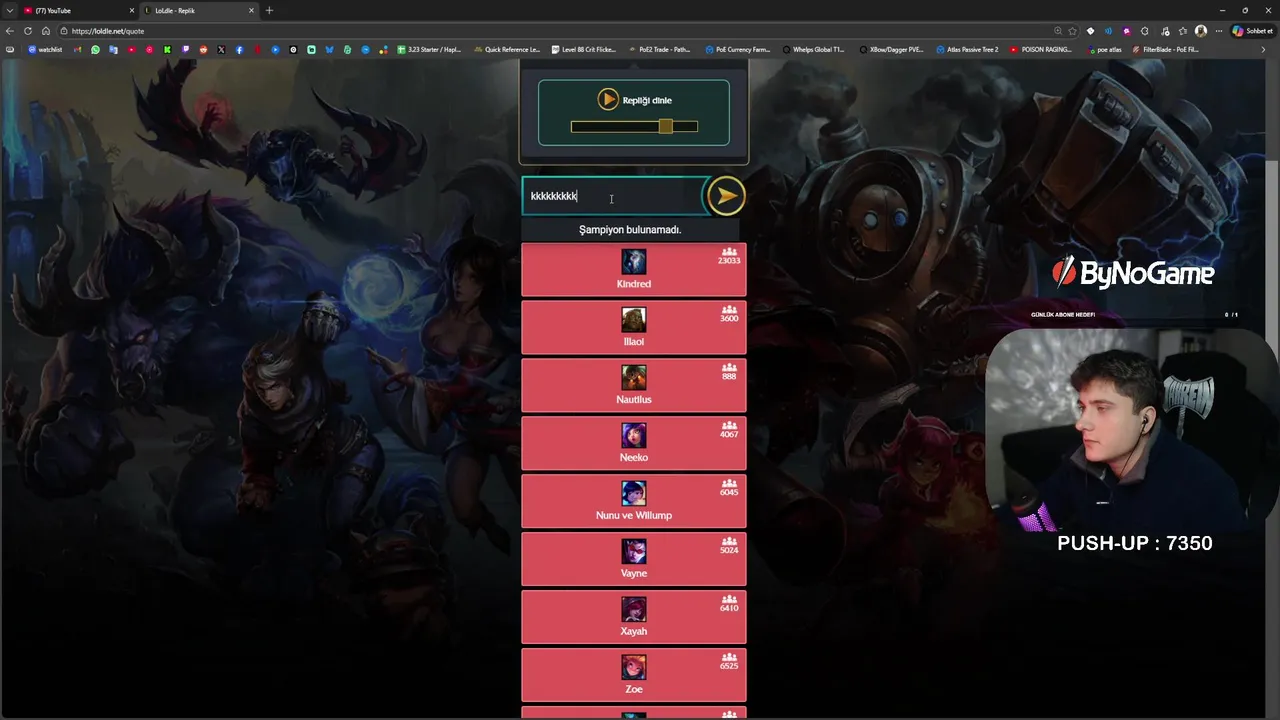Open the Facebook bookmark icon
The width and height of the screenshot is (1280, 720).
[x=239, y=49]
